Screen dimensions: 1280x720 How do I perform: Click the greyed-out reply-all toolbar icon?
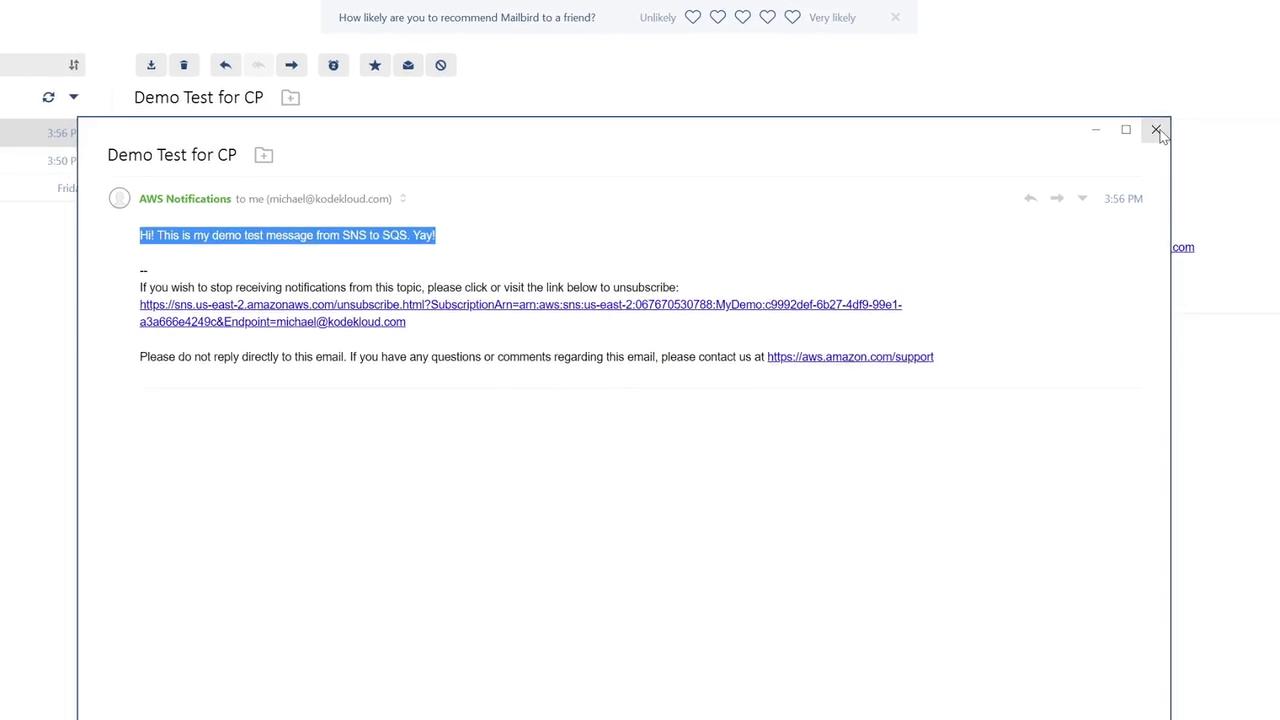(258, 65)
